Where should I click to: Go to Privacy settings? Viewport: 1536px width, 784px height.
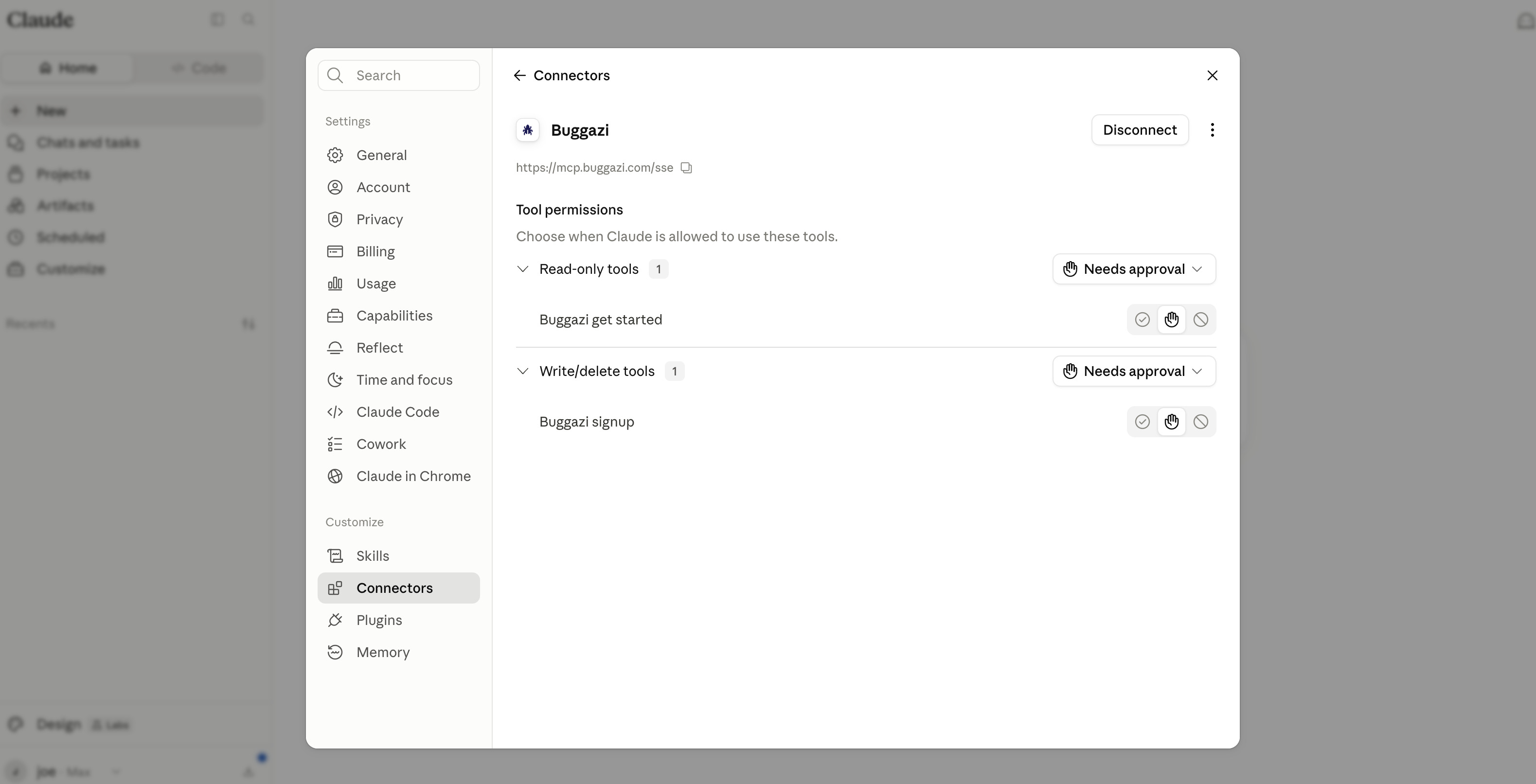(398, 219)
